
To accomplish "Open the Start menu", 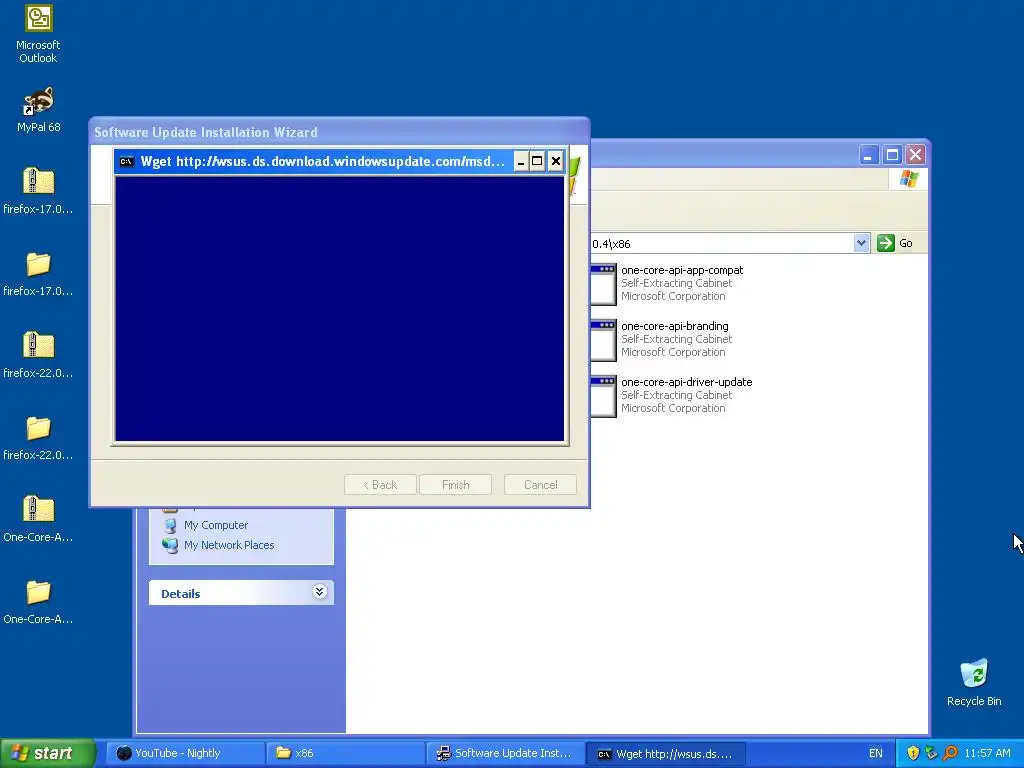I will coord(48,753).
